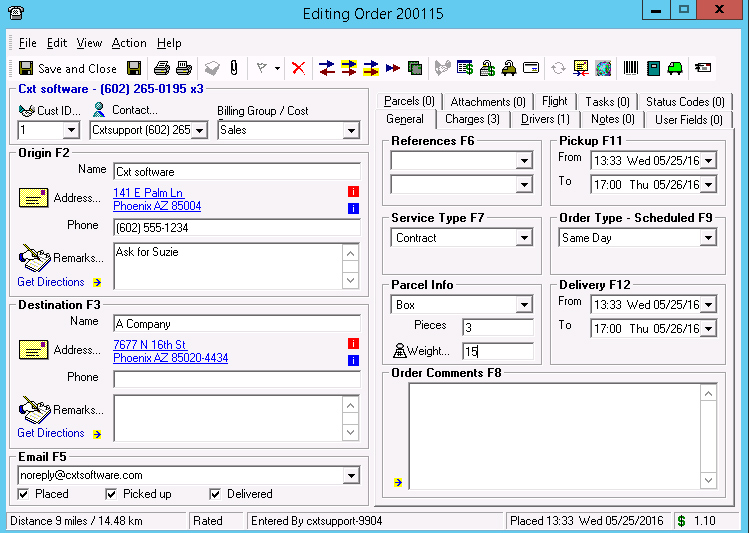This screenshot has height=533, width=749.
Task: Click the red X delete icon
Action: [x=299, y=68]
